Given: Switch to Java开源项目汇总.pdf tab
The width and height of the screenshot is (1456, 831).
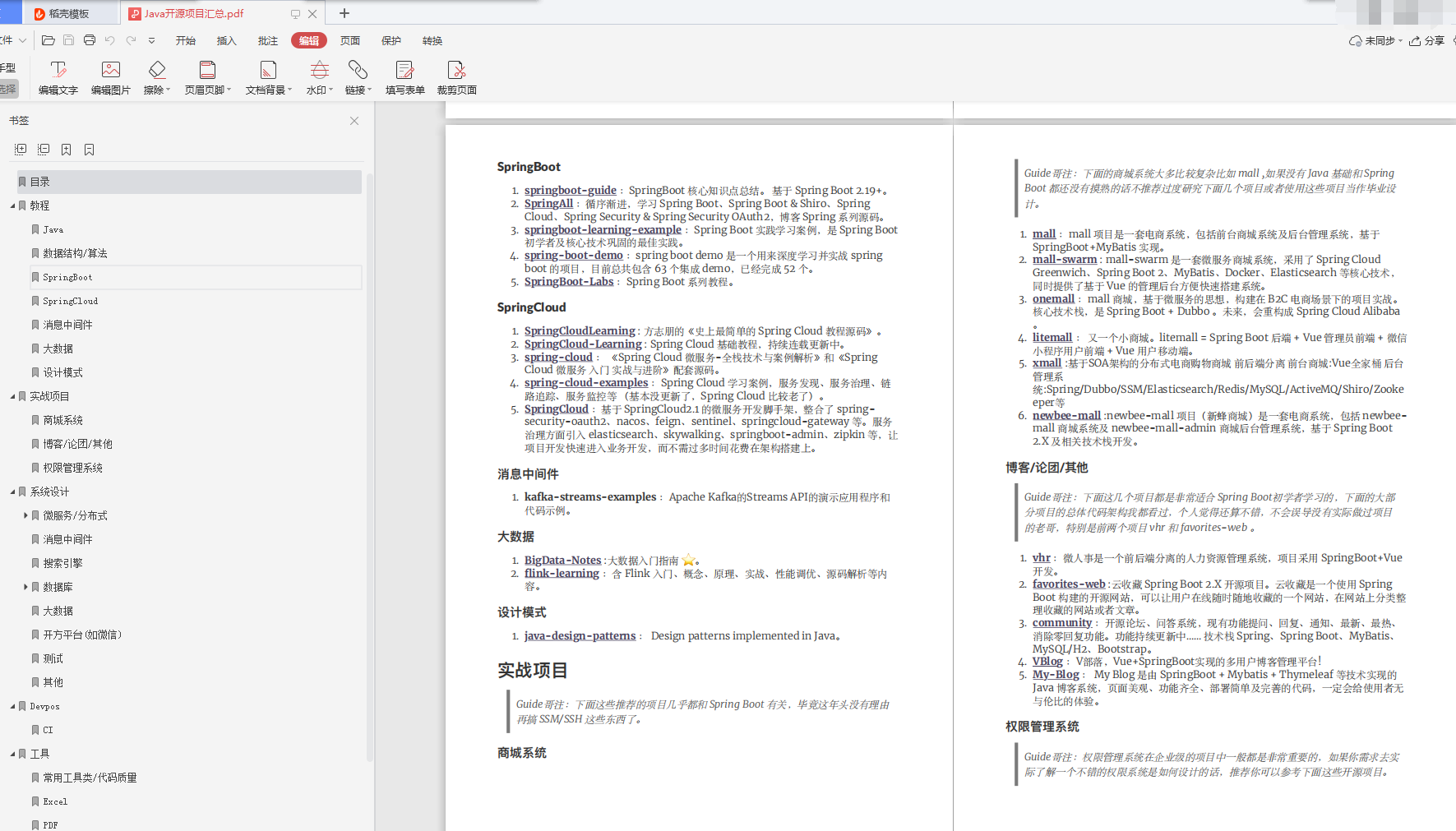Looking at the screenshot, I should [x=193, y=14].
